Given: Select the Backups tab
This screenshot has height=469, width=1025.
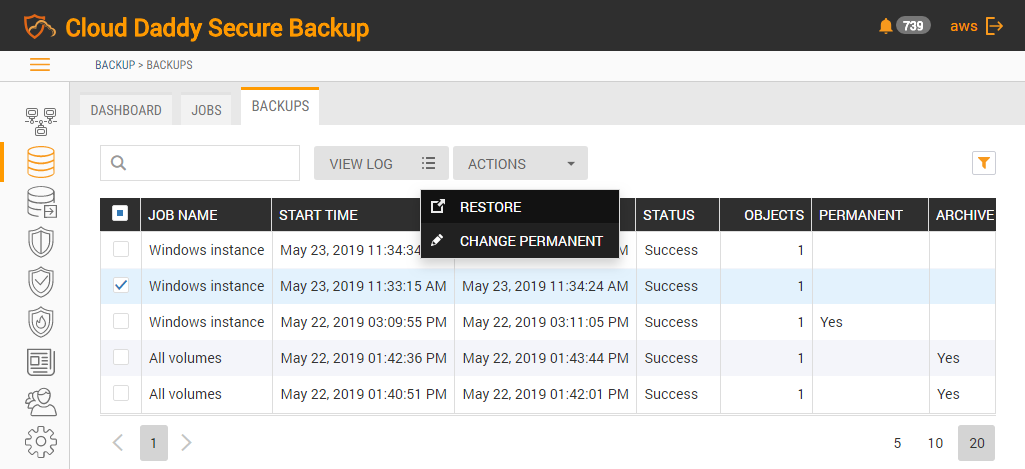Looking at the screenshot, I should coord(280,106).
